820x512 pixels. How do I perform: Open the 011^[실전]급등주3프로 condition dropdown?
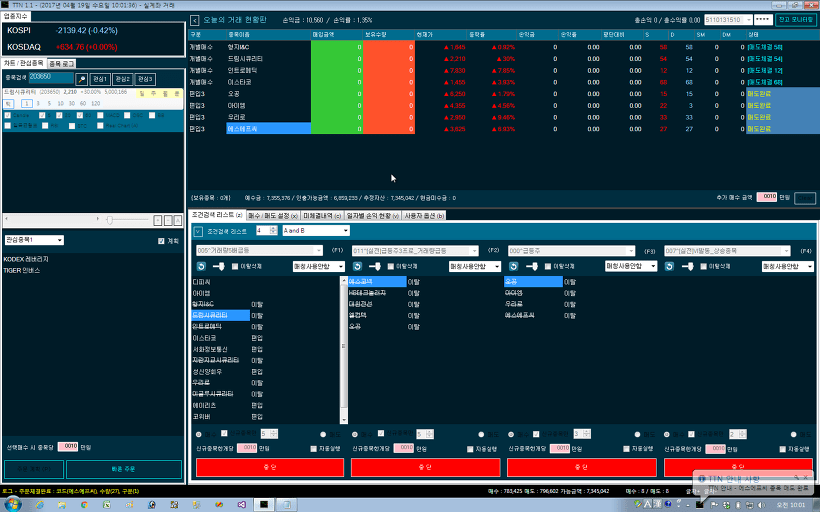point(415,251)
